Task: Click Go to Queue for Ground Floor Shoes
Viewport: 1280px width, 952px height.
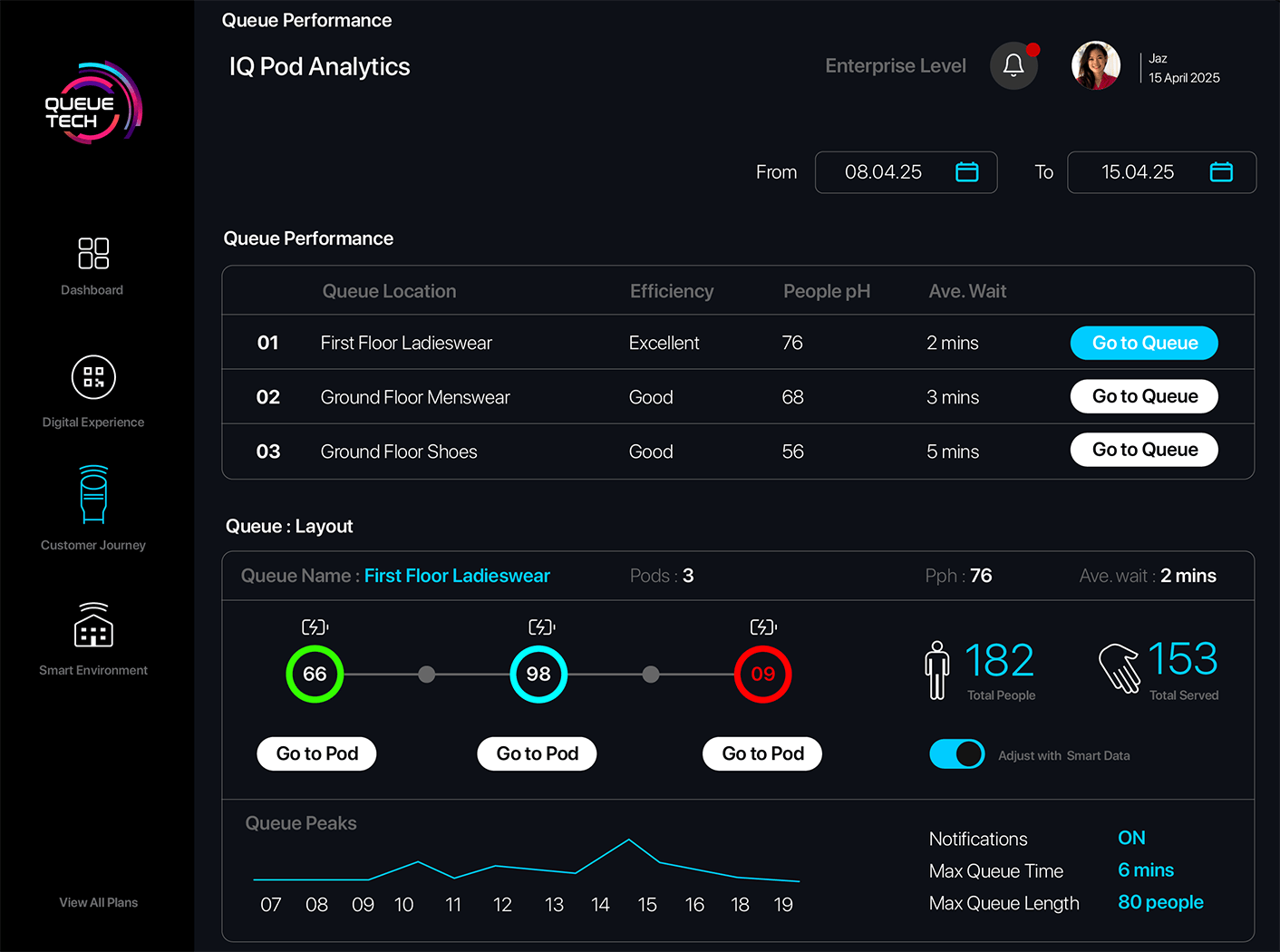Action: click(1144, 450)
